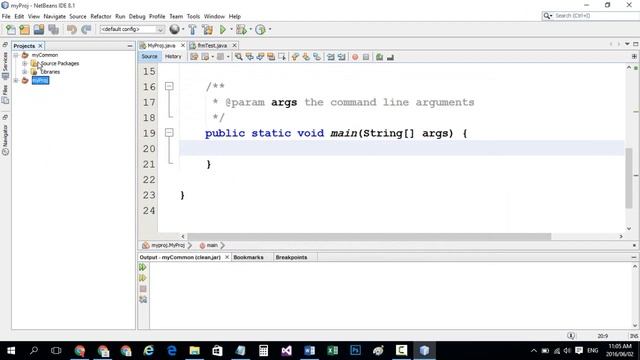
Task: Click the Stop button in Output panel
Action: 142,289
